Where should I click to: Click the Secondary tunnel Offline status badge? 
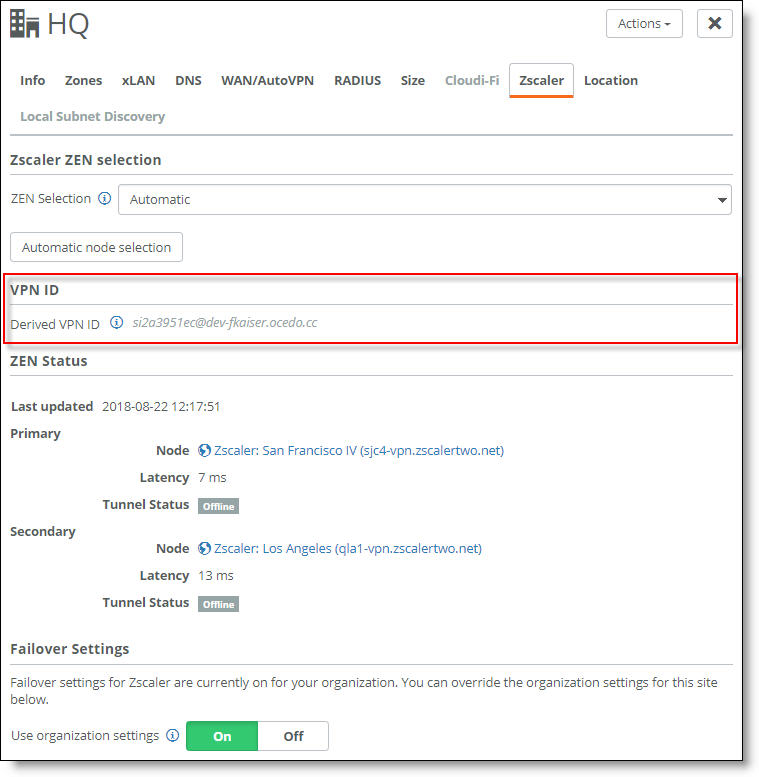click(x=218, y=604)
